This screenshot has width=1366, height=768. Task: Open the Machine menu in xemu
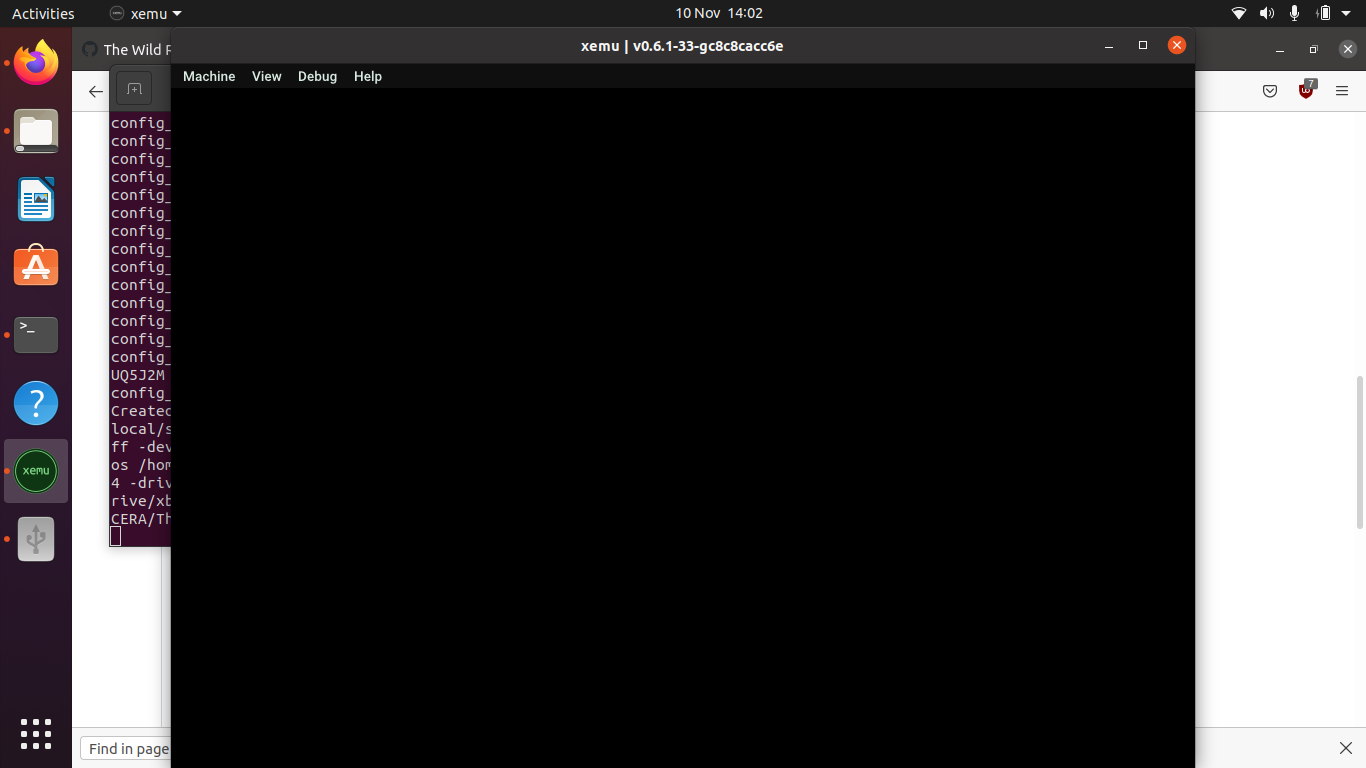(x=209, y=76)
